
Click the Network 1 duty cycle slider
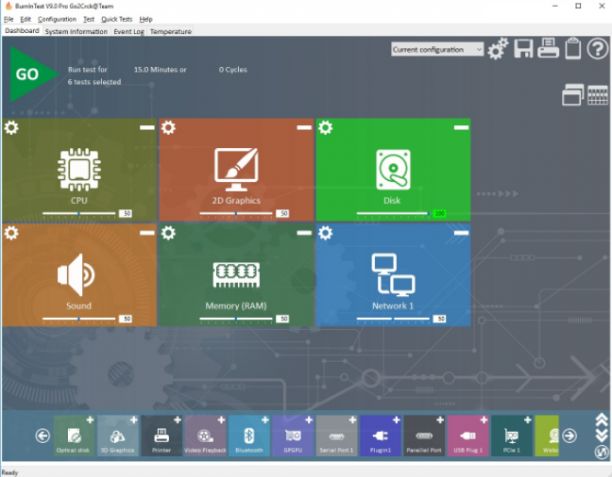[393, 319]
